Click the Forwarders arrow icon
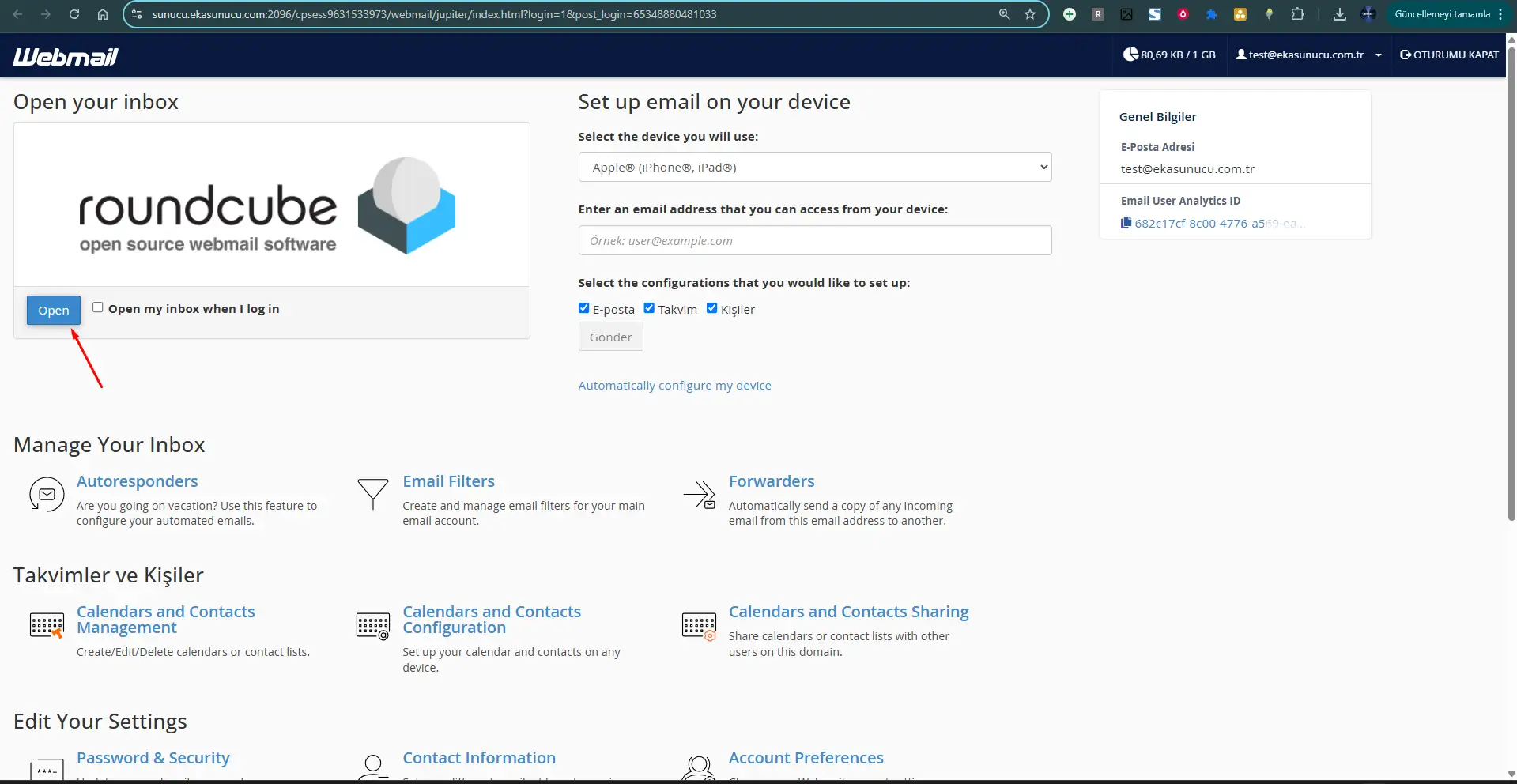This screenshot has width=1517, height=784. (x=699, y=495)
